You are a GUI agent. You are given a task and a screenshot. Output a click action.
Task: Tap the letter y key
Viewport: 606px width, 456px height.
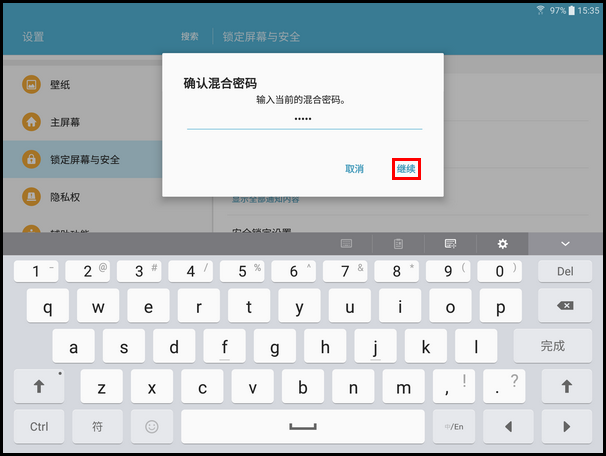pos(299,306)
